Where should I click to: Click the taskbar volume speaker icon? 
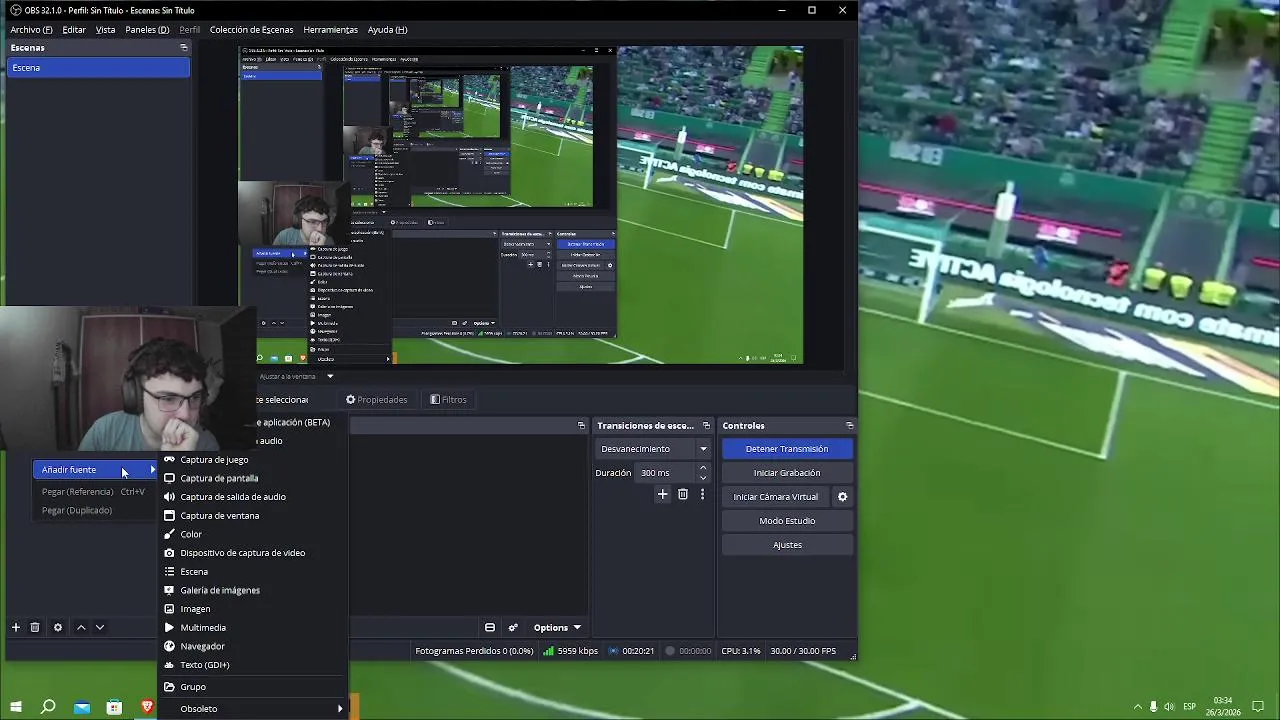point(1170,707)
